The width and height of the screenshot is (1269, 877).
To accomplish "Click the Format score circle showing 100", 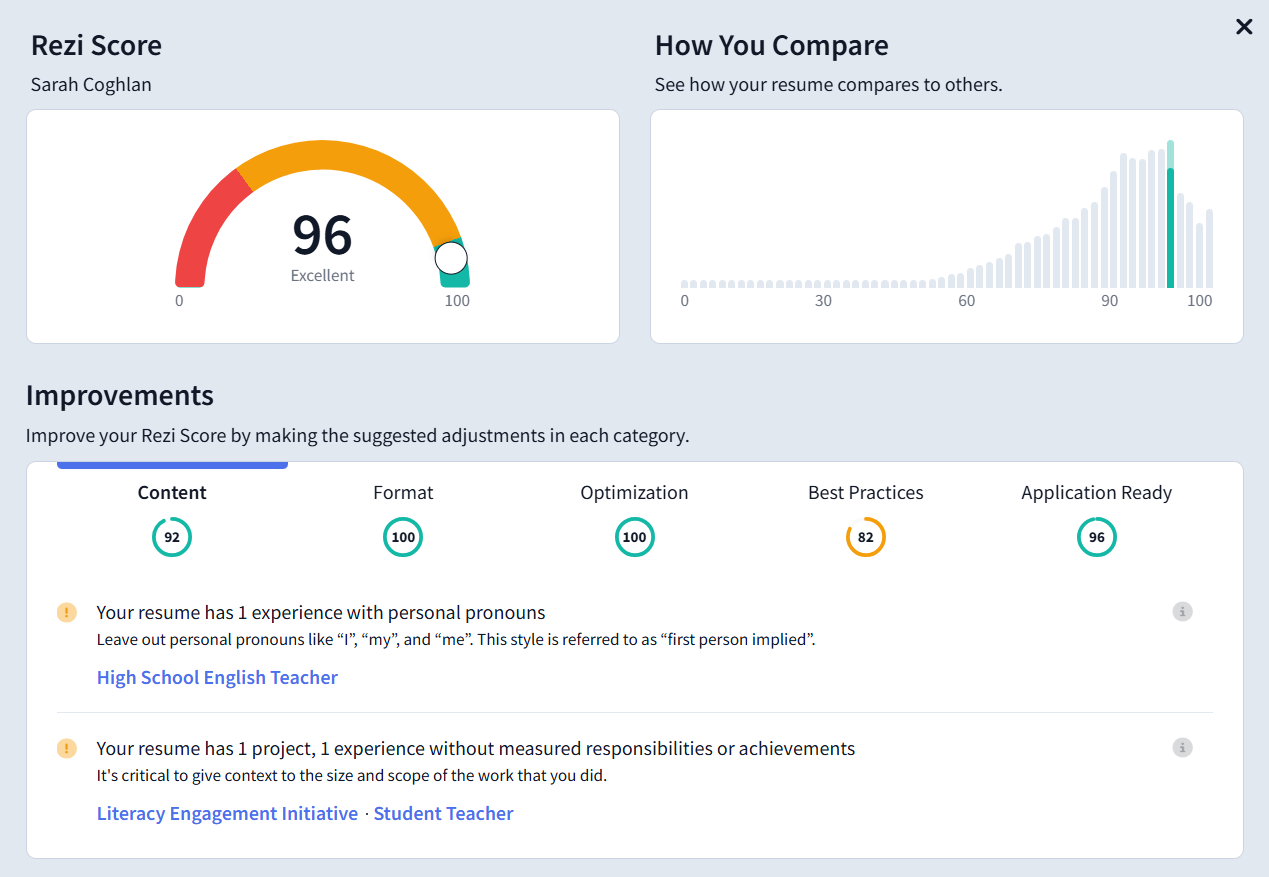I will click(403, 537).
